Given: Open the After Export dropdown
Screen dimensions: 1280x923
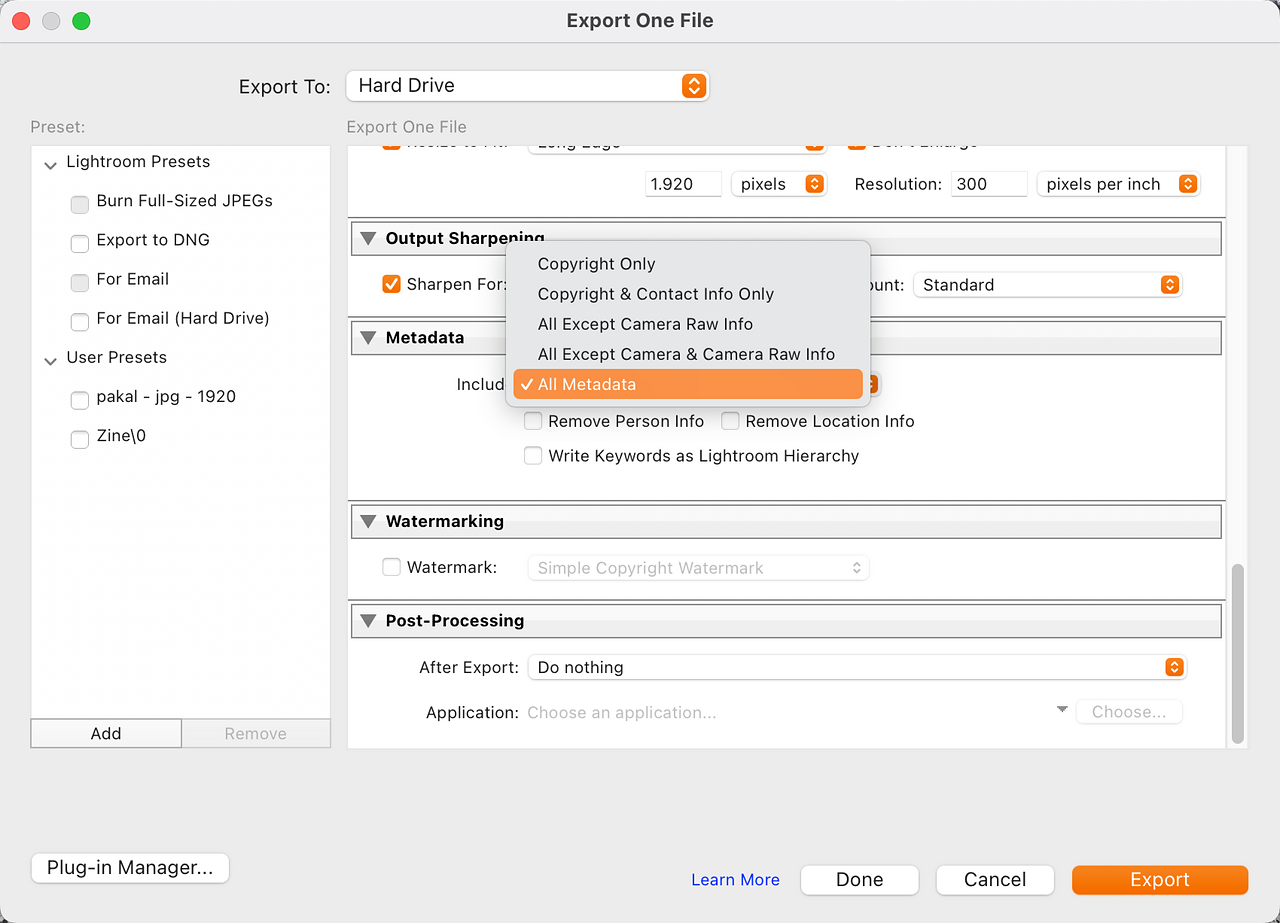Looking at the screenshot, I should [856, 667].
